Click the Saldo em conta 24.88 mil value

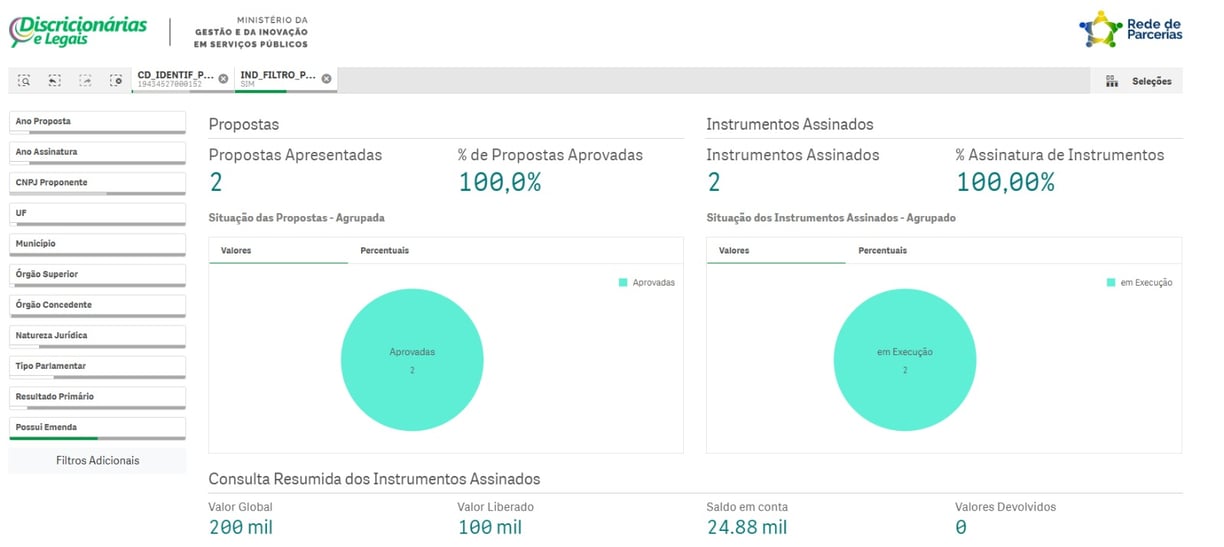pos(747,527)
